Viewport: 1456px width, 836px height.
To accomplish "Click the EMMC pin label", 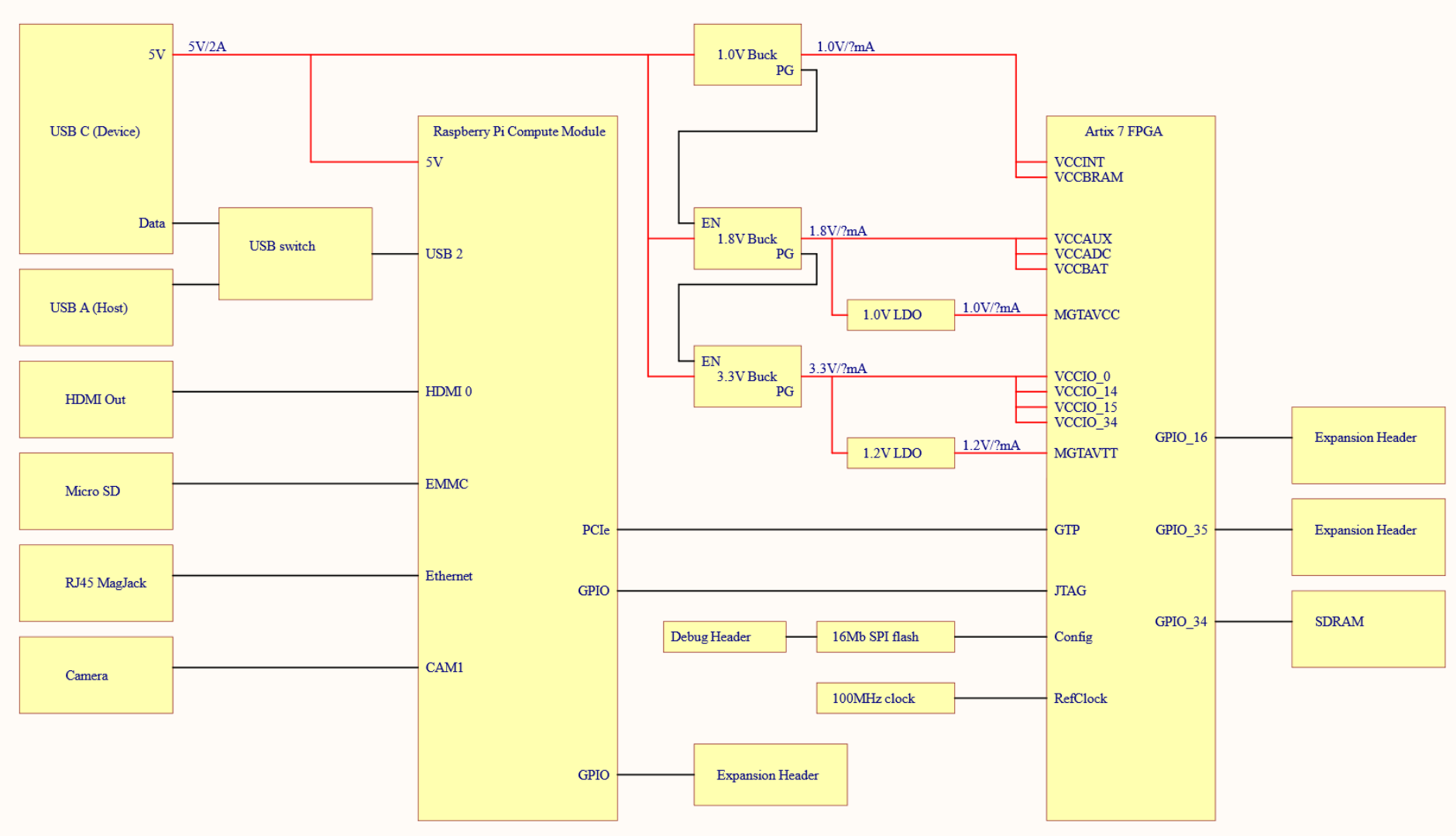I will 446,484.
